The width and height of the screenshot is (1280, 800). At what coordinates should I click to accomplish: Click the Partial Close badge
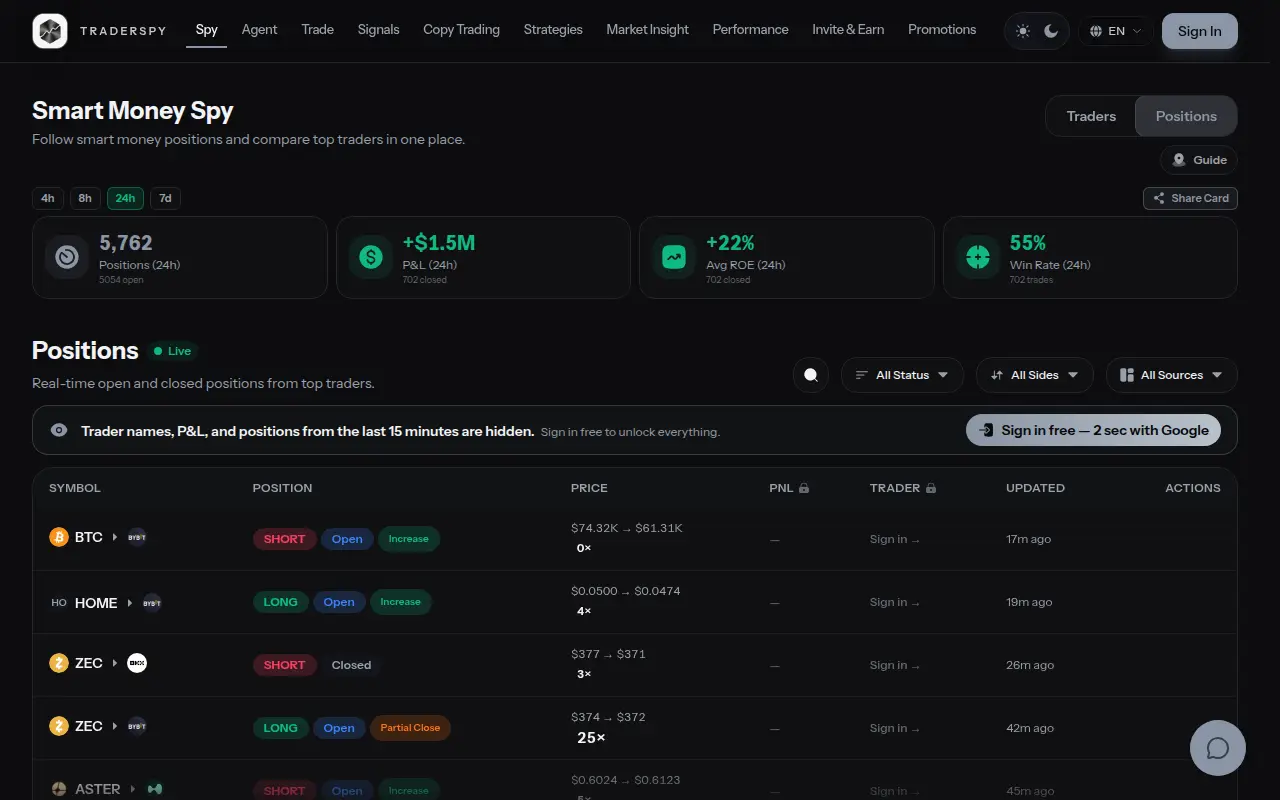click(410, 728)
